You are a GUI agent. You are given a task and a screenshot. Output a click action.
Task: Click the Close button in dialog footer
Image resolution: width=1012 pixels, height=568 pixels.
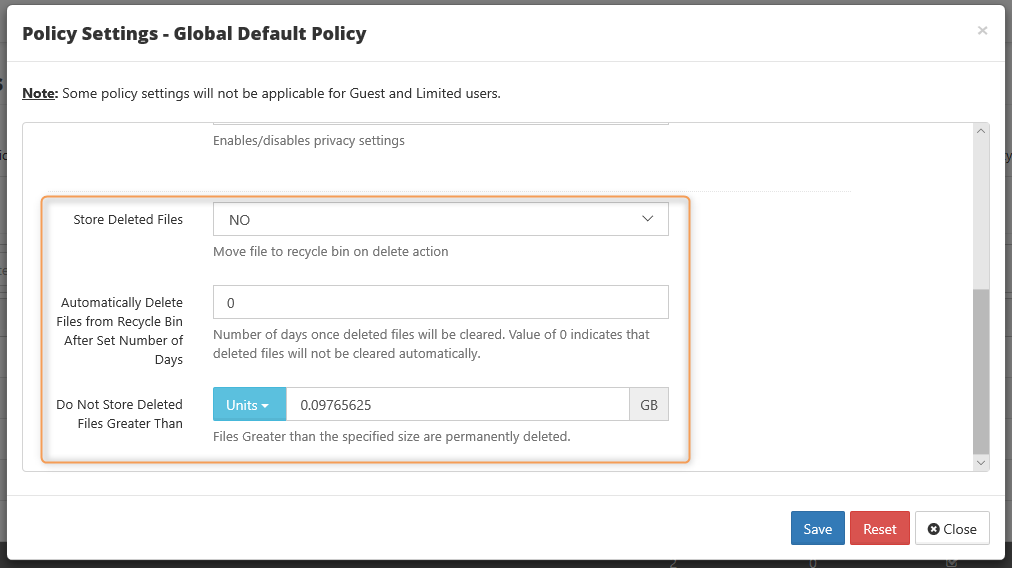(x=952, y=529)
